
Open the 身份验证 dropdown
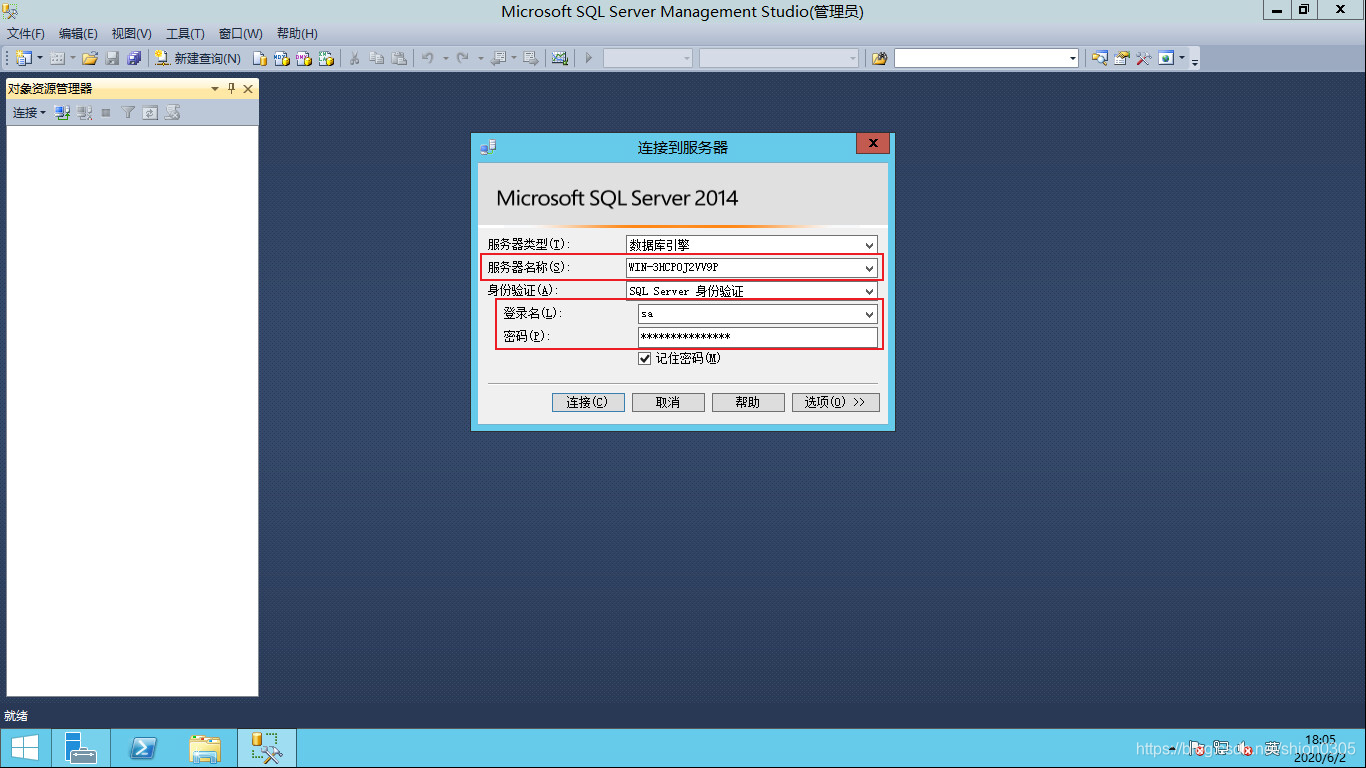[x=752, y=291]
